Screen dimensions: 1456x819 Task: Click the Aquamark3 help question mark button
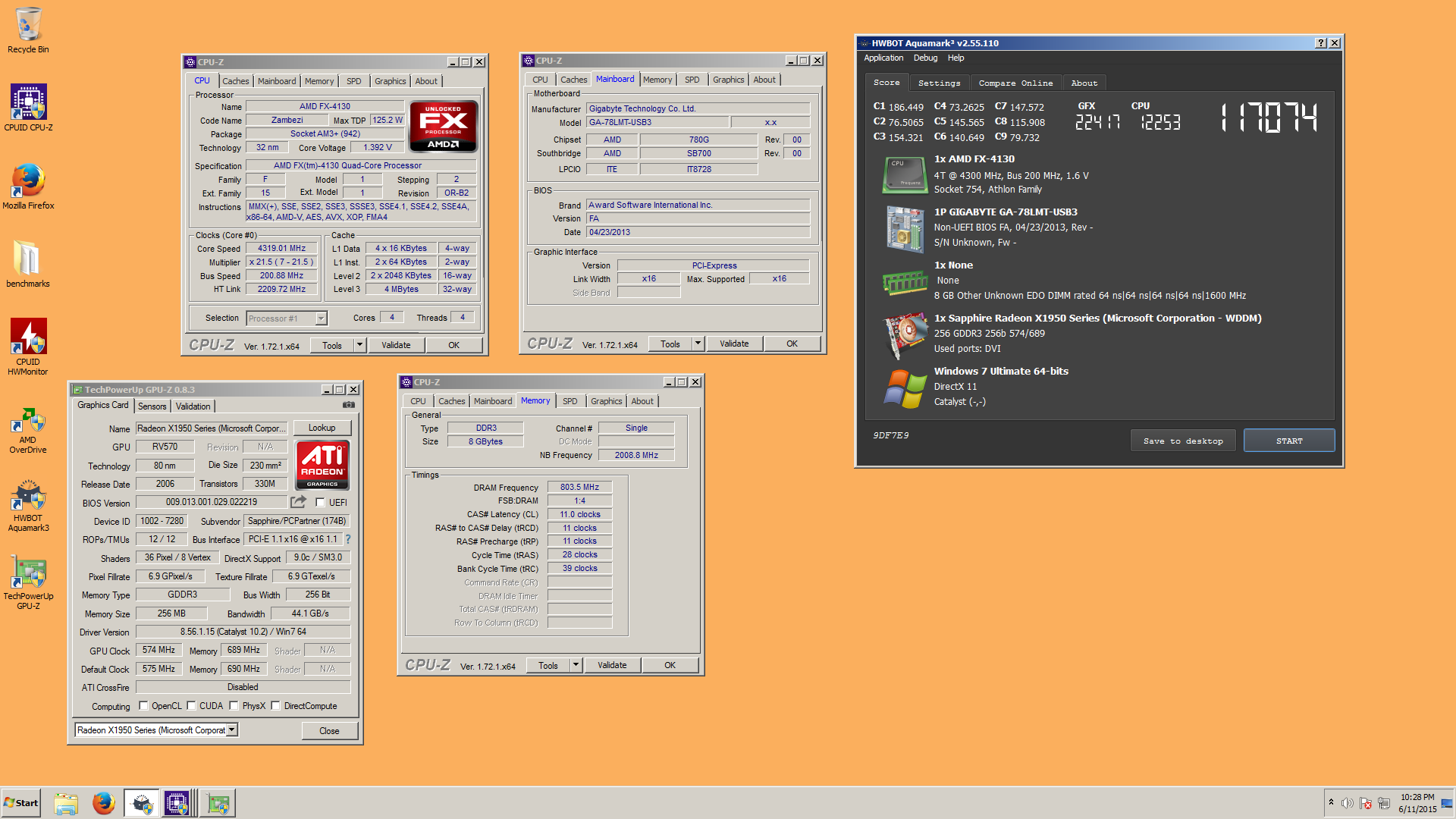[x=1321, y=43]
